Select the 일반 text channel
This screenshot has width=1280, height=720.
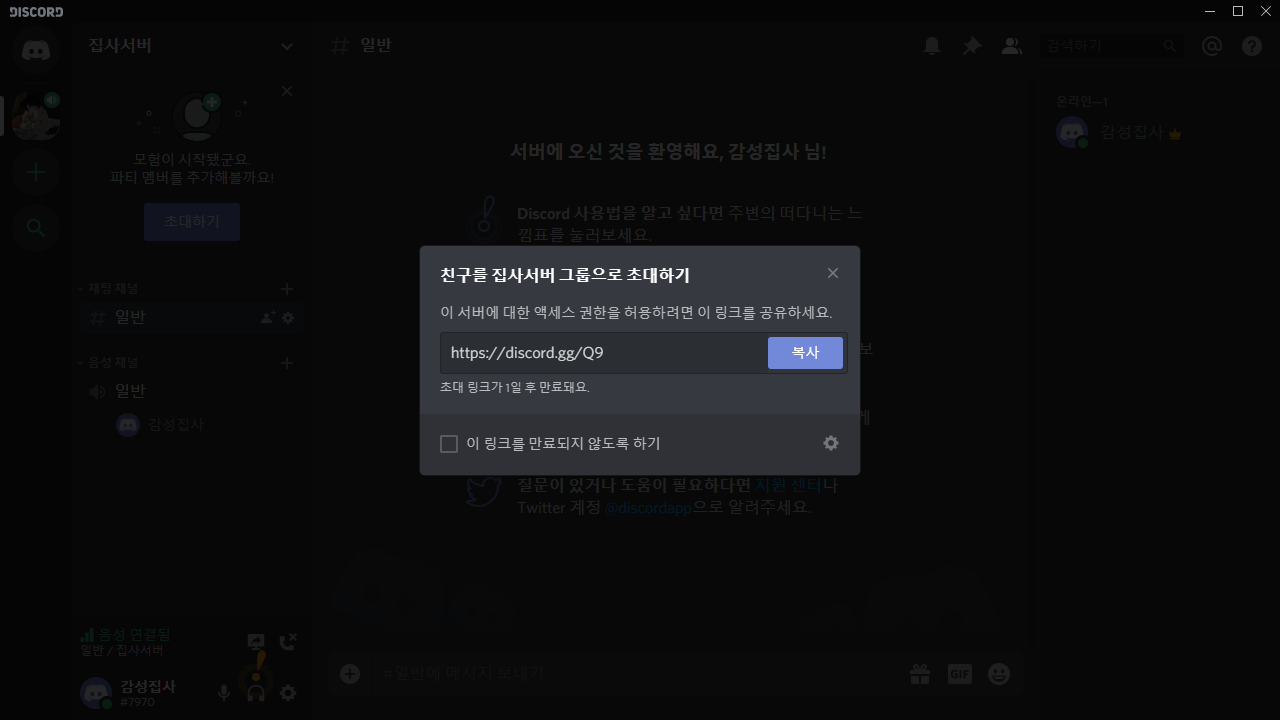pyautogui.click(x=190, y=318)
